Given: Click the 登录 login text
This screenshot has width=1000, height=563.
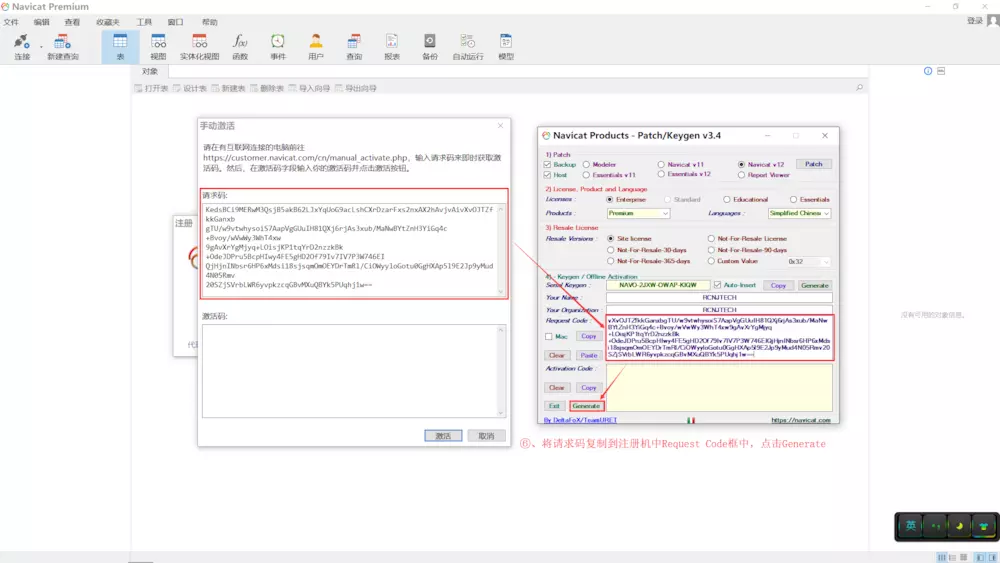Looking at the screenshot, I should (974, 21).
